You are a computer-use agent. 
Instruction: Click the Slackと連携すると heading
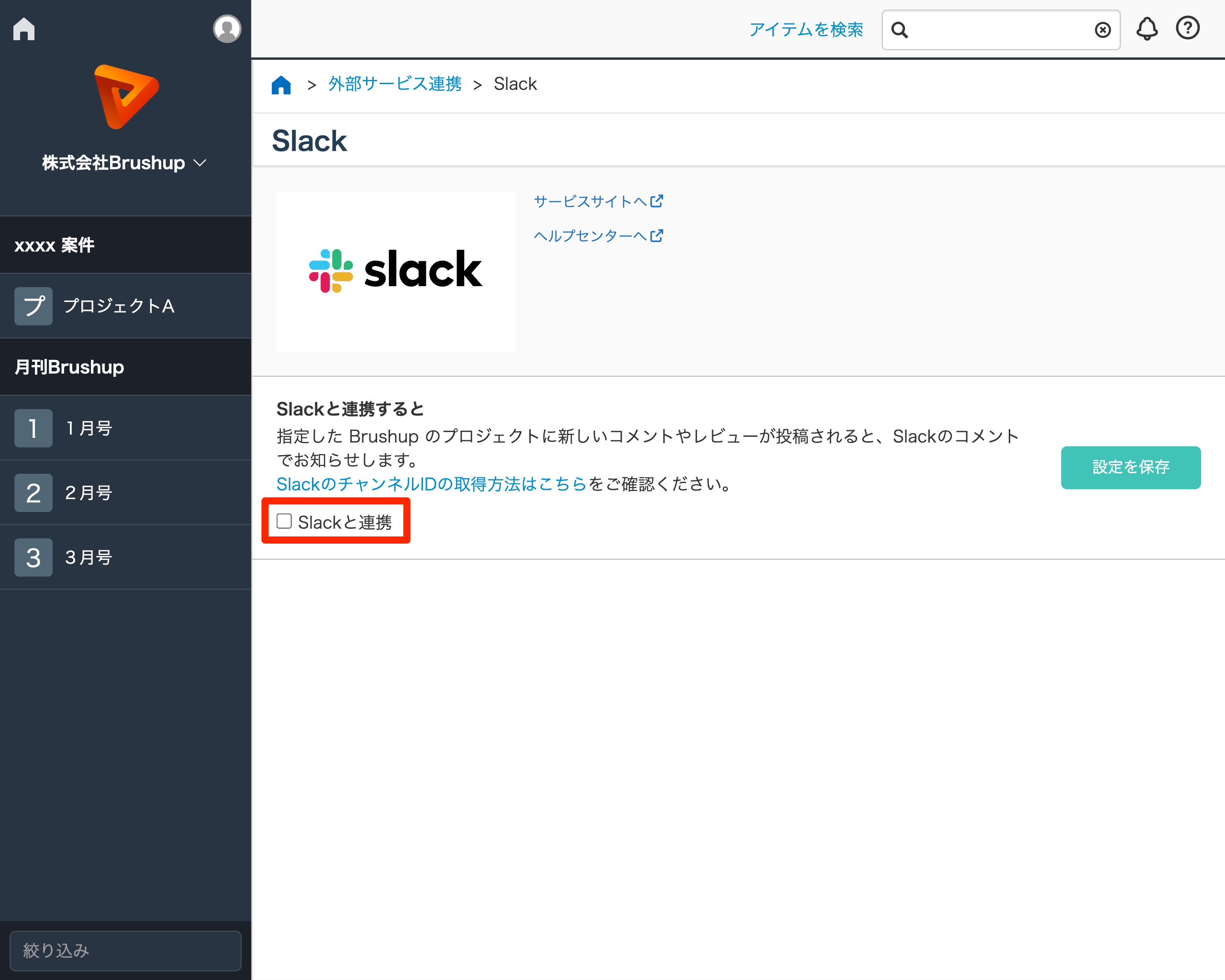[350, 409]
